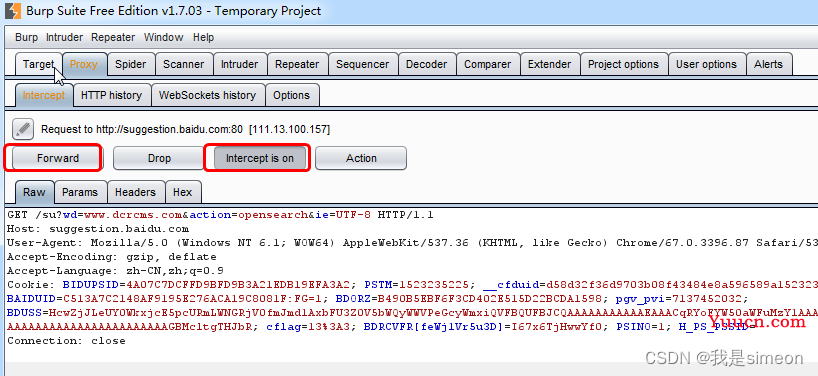Viewport: 818px width, 376px height.
Task: Click the Forward button
Action: point(57,158)
